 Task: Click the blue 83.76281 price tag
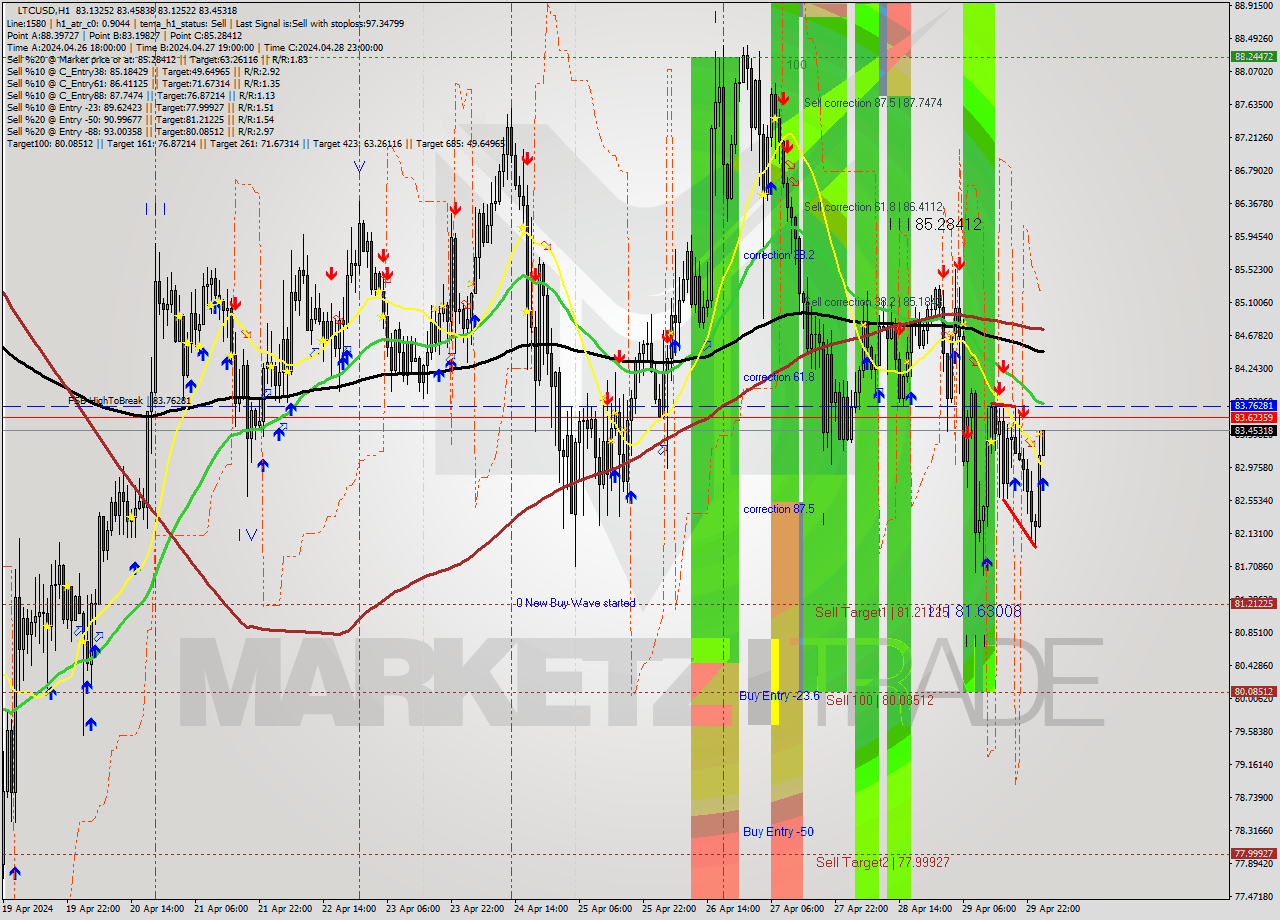click(1254, 405)
